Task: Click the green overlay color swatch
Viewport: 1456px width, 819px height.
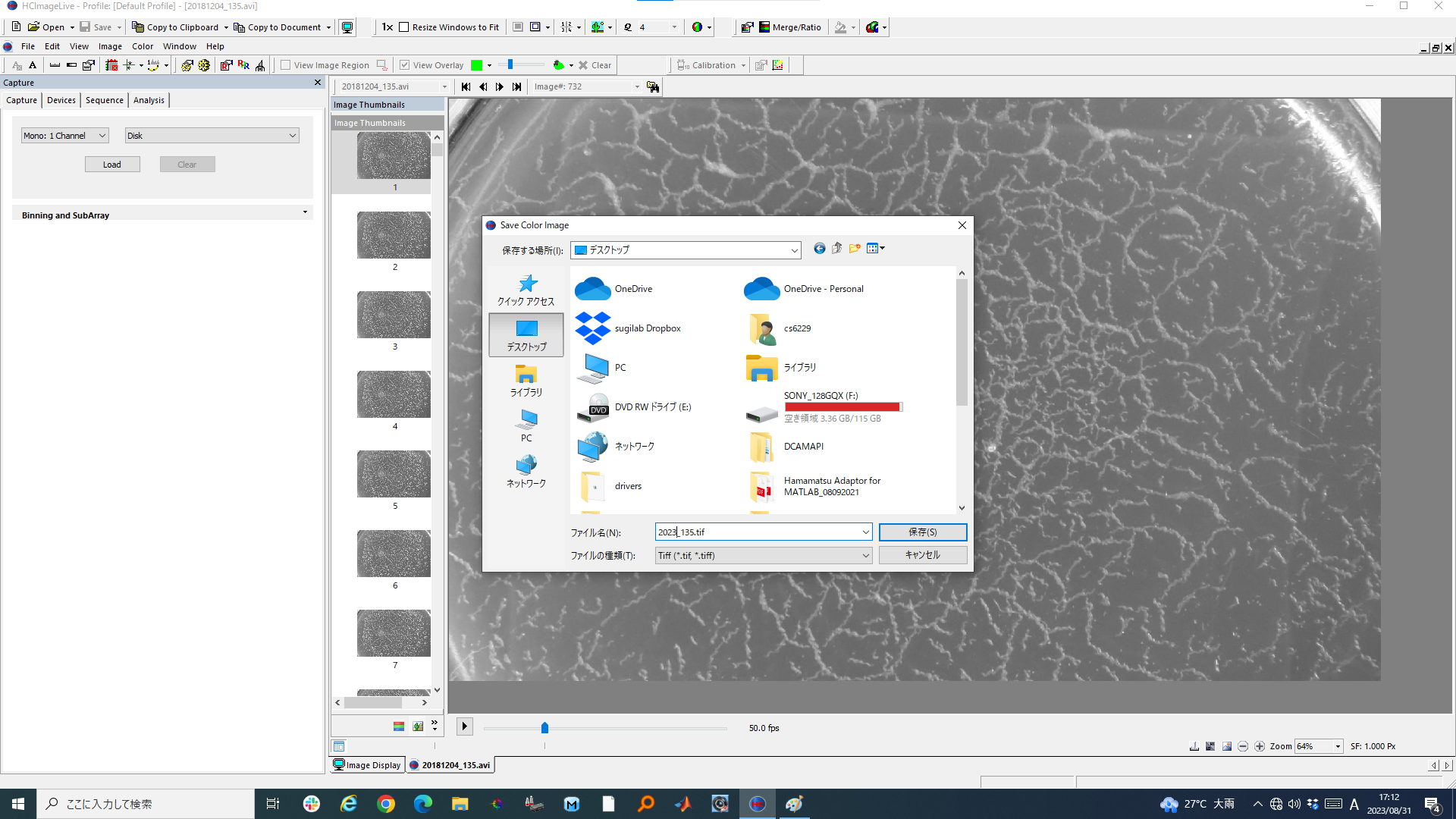Action: (x=476, y=65)
